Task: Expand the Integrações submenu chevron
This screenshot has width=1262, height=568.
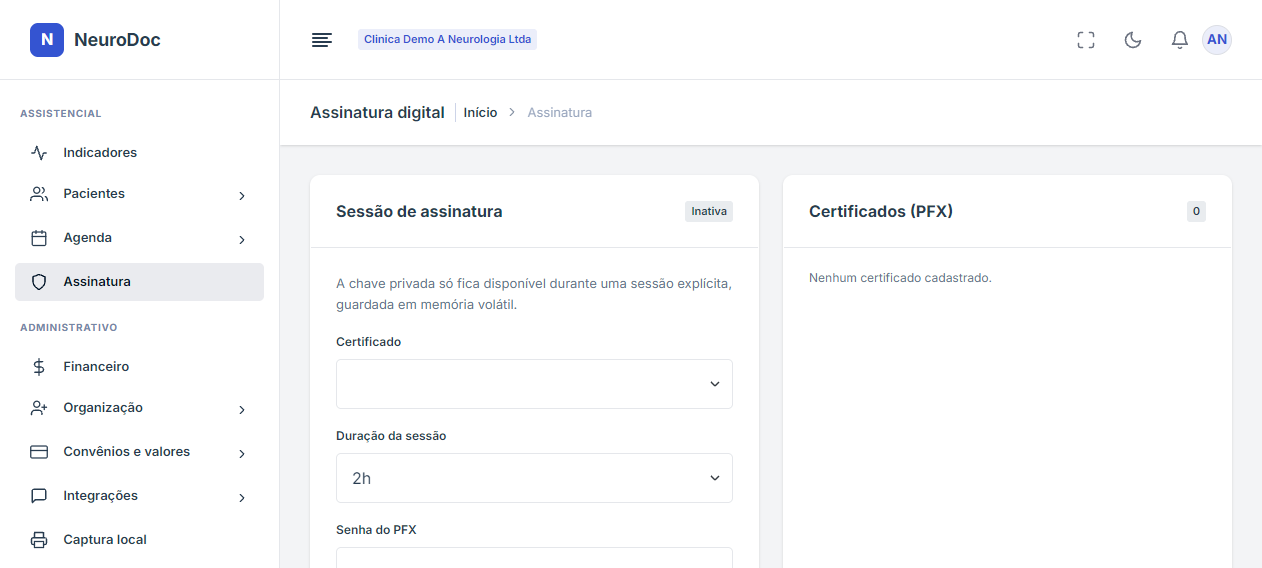Action: pyautogui.click(x=242, y=498)
